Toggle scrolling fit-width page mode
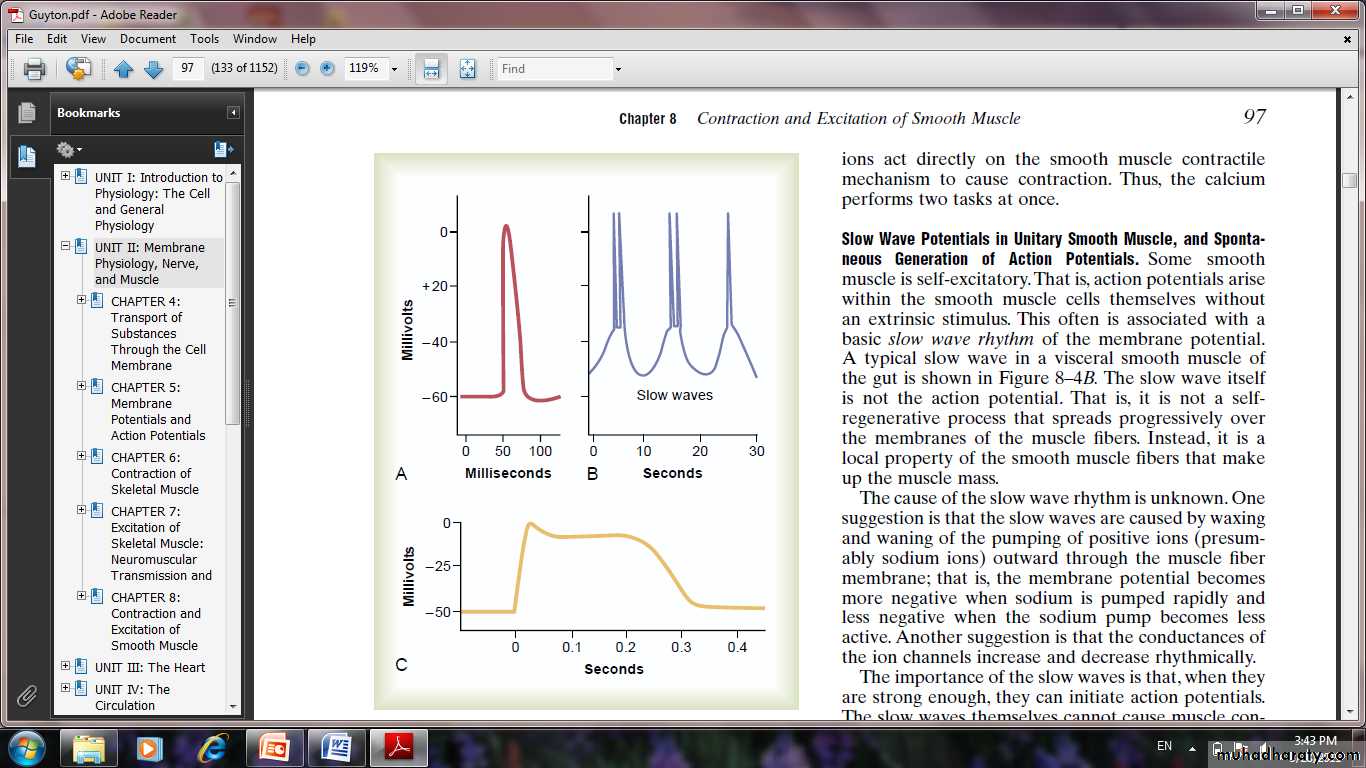1366x768 pixels. 431,69
